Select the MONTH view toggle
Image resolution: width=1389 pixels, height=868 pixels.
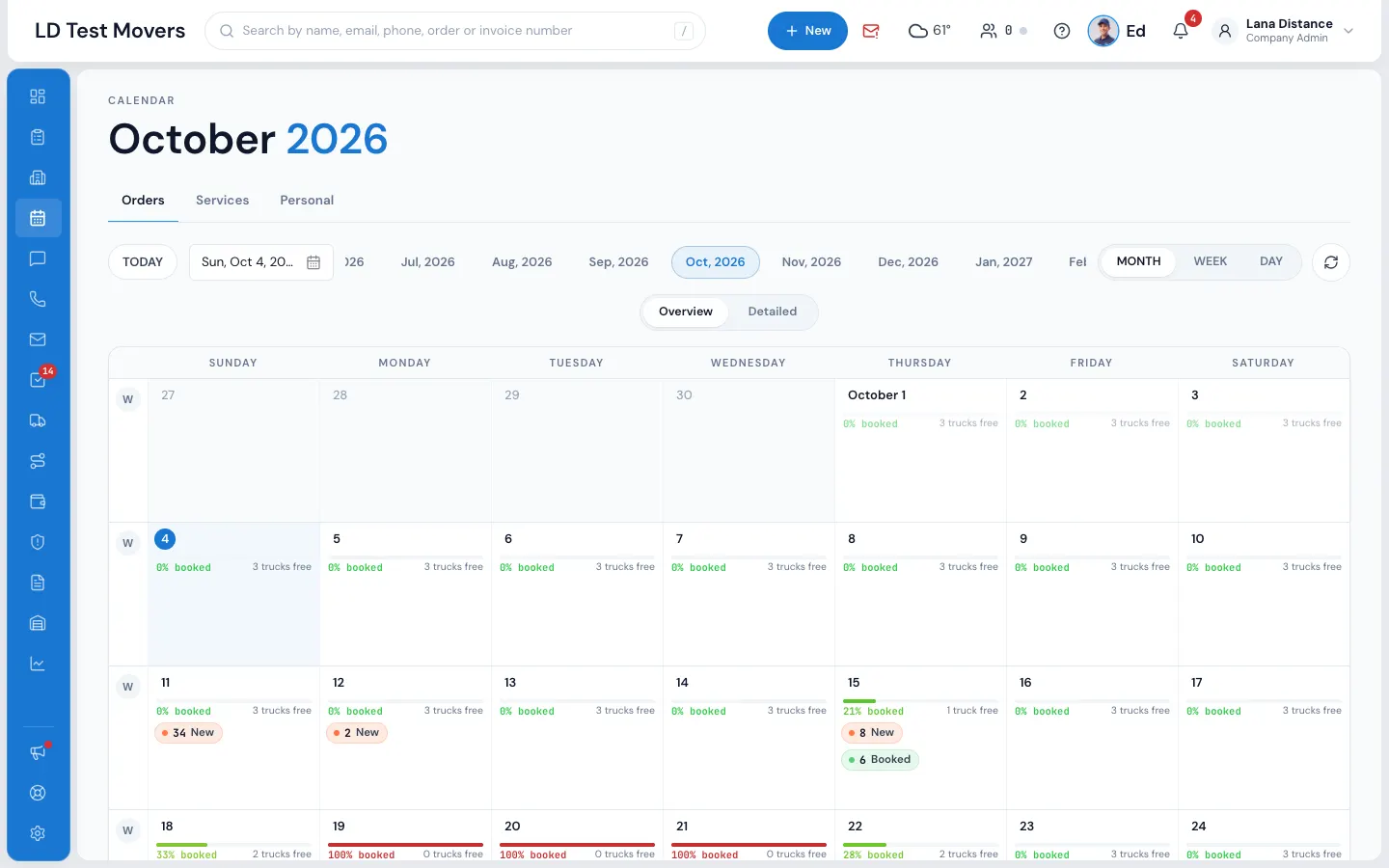1138,261
